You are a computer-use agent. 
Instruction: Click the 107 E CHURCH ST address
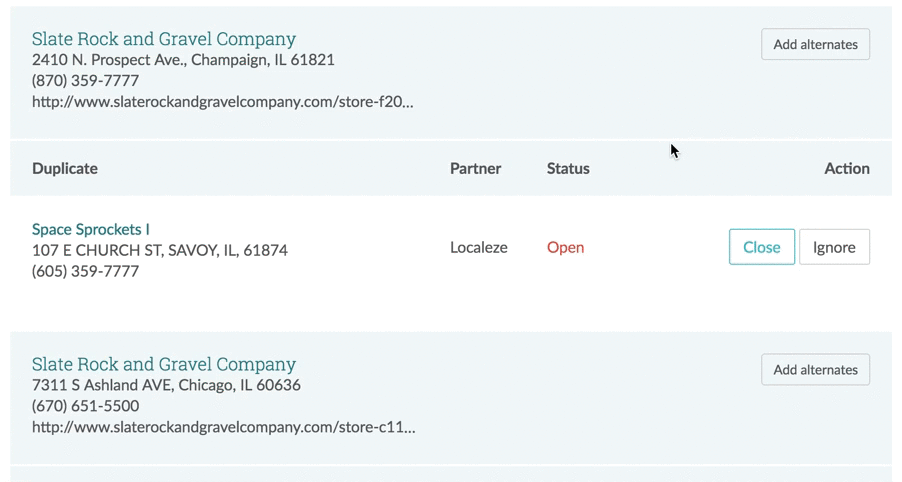(160, 251)
